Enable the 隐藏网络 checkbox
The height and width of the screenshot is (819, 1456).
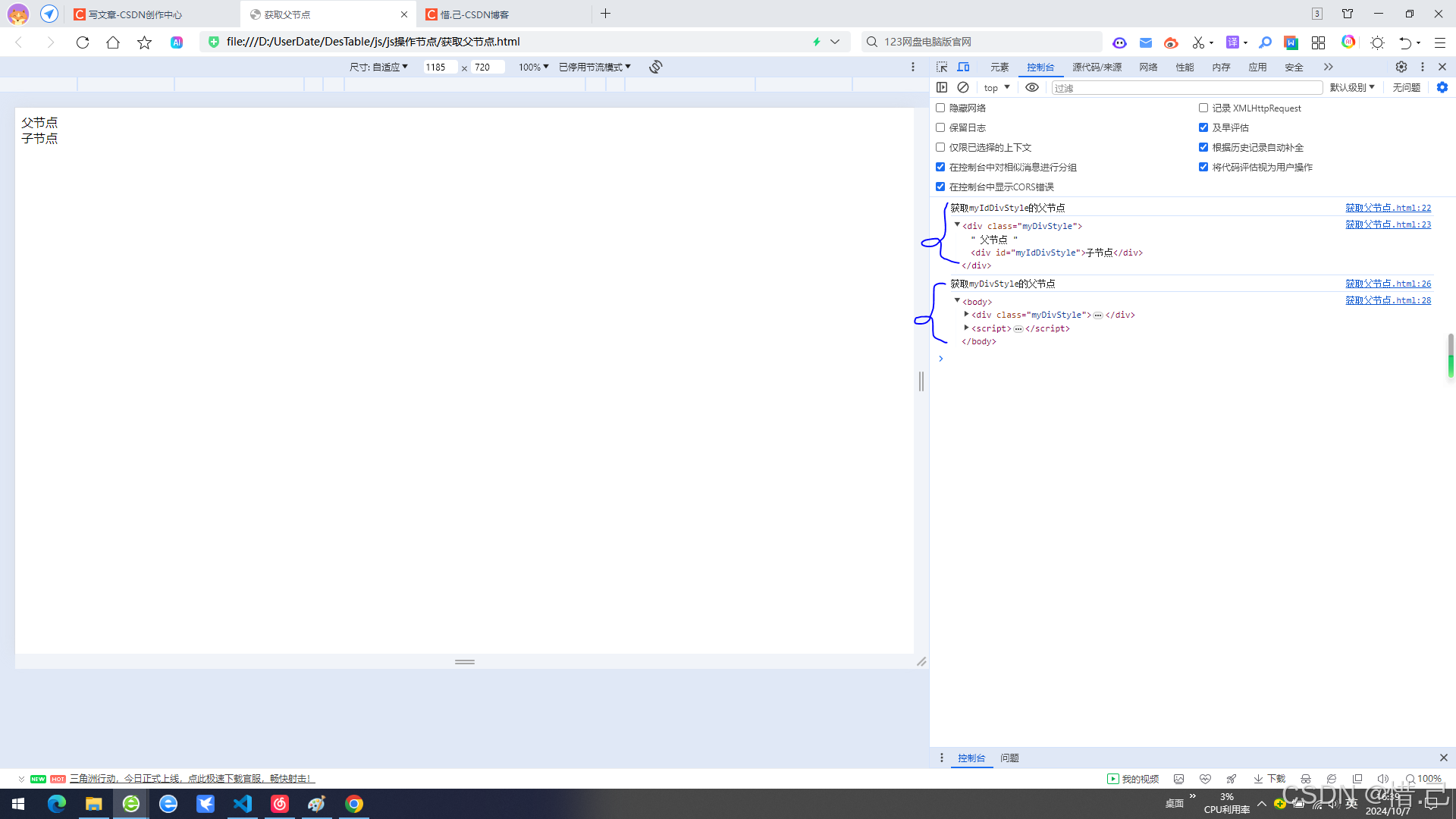(x=940, y=108)
